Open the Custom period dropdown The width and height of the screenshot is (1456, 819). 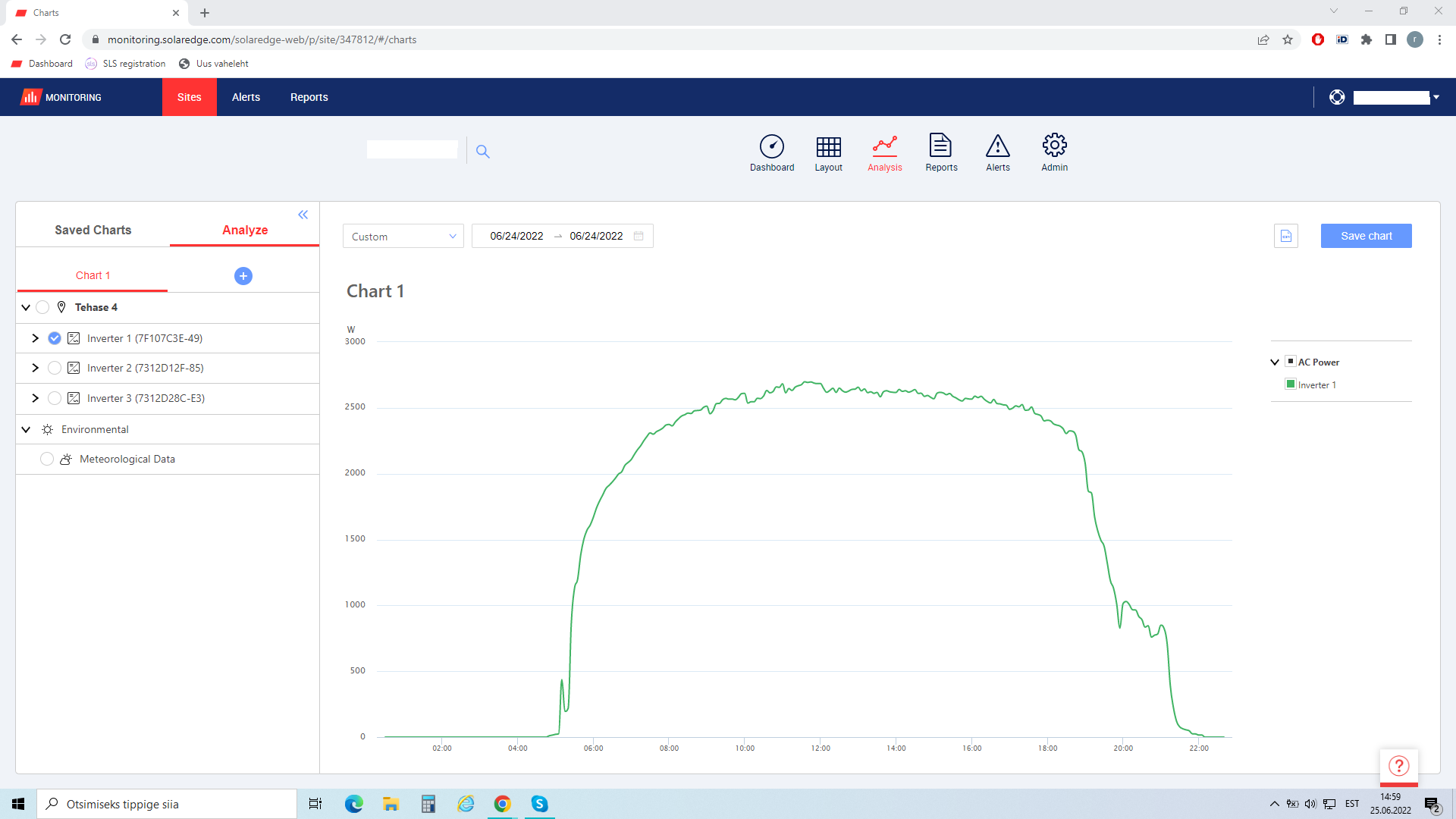(x=403, y=237)
